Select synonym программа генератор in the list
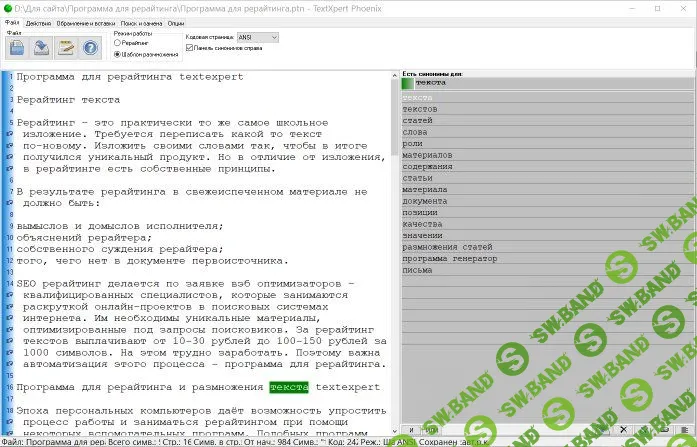The height and width of the screenshot is (447, 697). tap(548, 259)
